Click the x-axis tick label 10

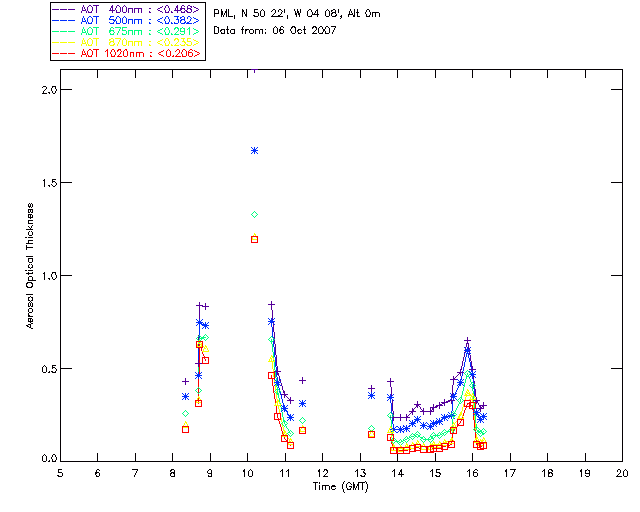click(247, 473)
